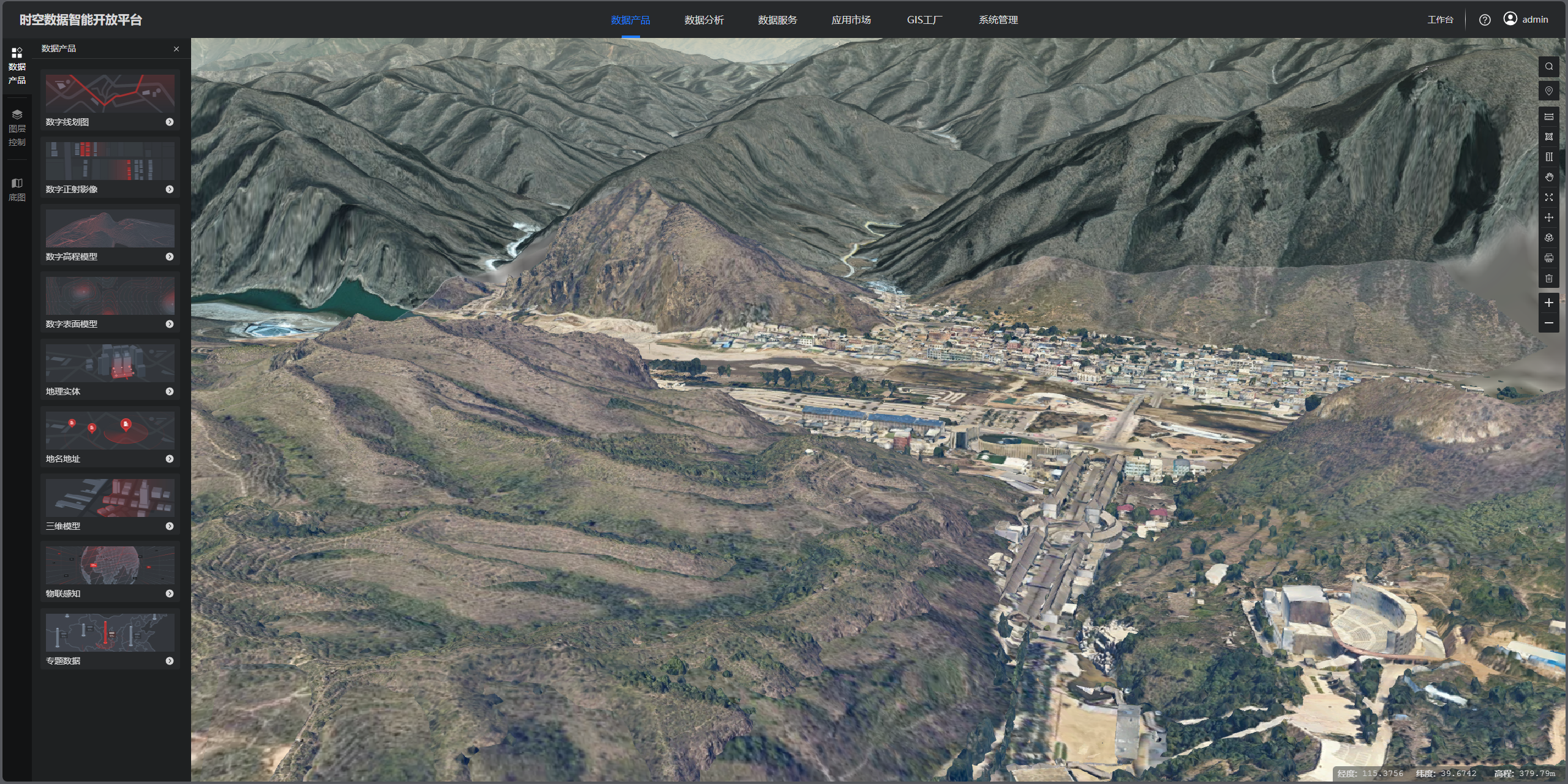Click the admin username label
The width and height of the screenshot is (1568, 784).
point(1535,20)
